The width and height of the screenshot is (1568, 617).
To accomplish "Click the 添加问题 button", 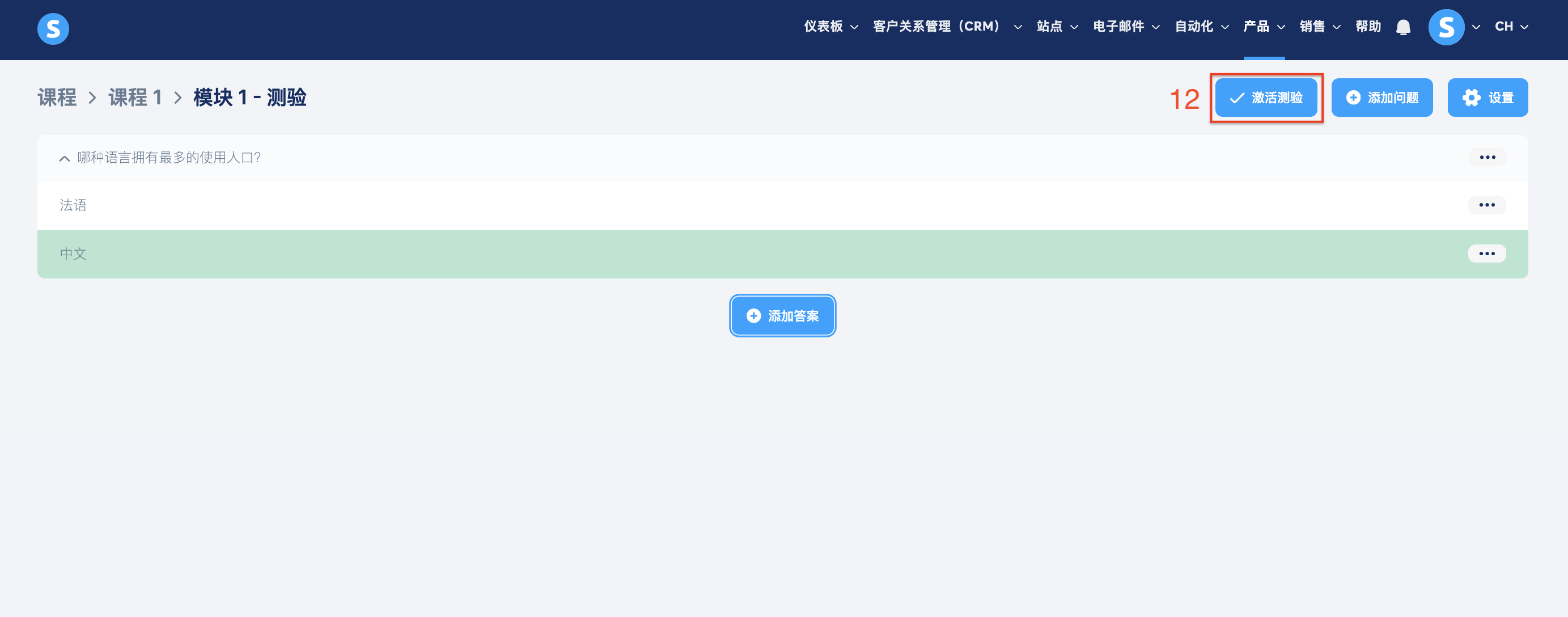I will click(x=1381, y=98).
